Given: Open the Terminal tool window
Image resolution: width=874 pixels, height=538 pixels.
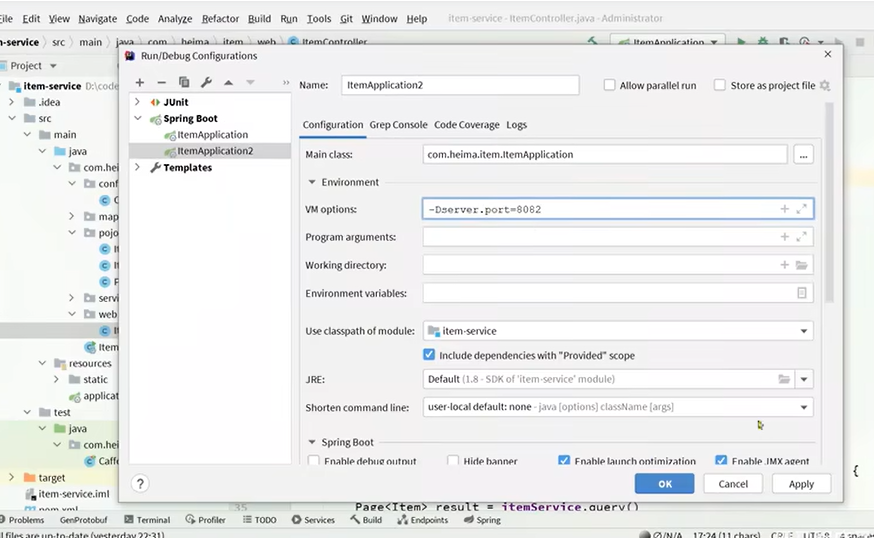Looking at the screenshot, I should coord(147,520).
